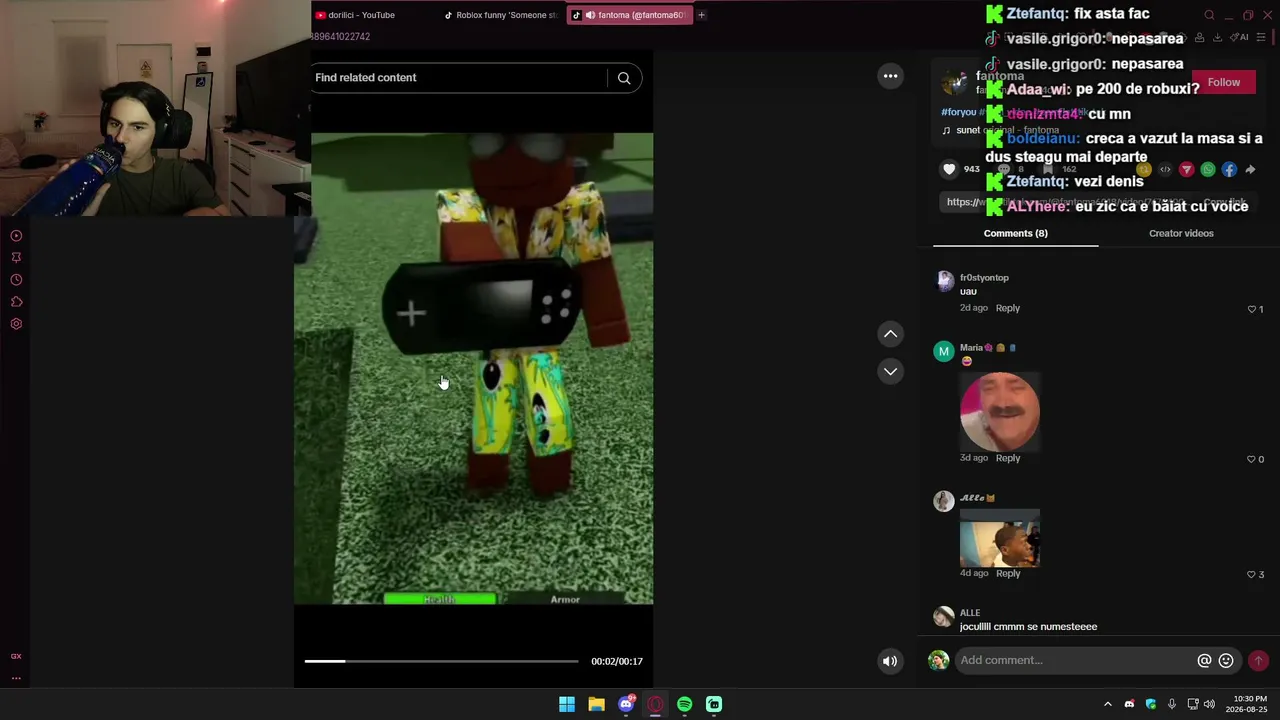Image resolution: width=1280 pixels, height=720 pixels.
Task: Click the video progress bar
Action: coord(441,661)
